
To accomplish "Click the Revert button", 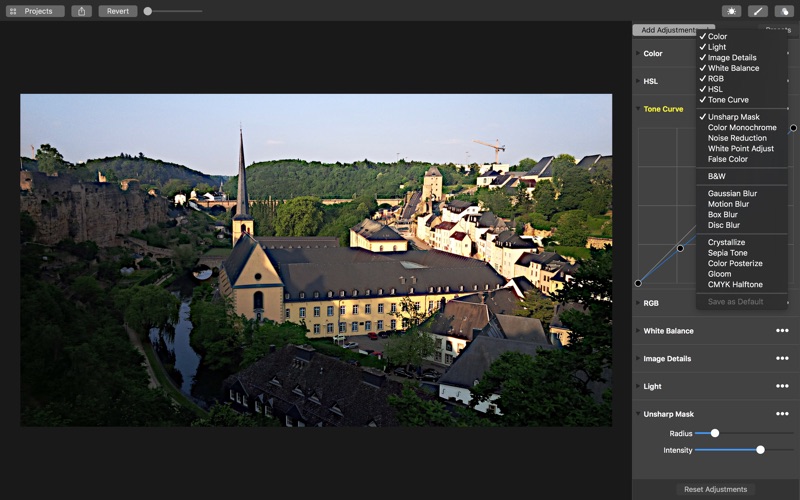I will (118, 11).
